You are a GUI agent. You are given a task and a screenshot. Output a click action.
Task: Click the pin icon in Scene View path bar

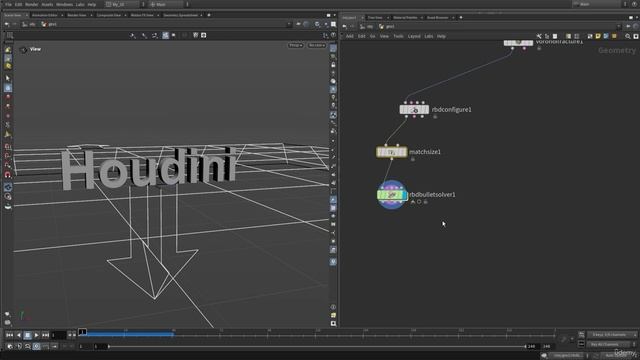tap(298, 24)
